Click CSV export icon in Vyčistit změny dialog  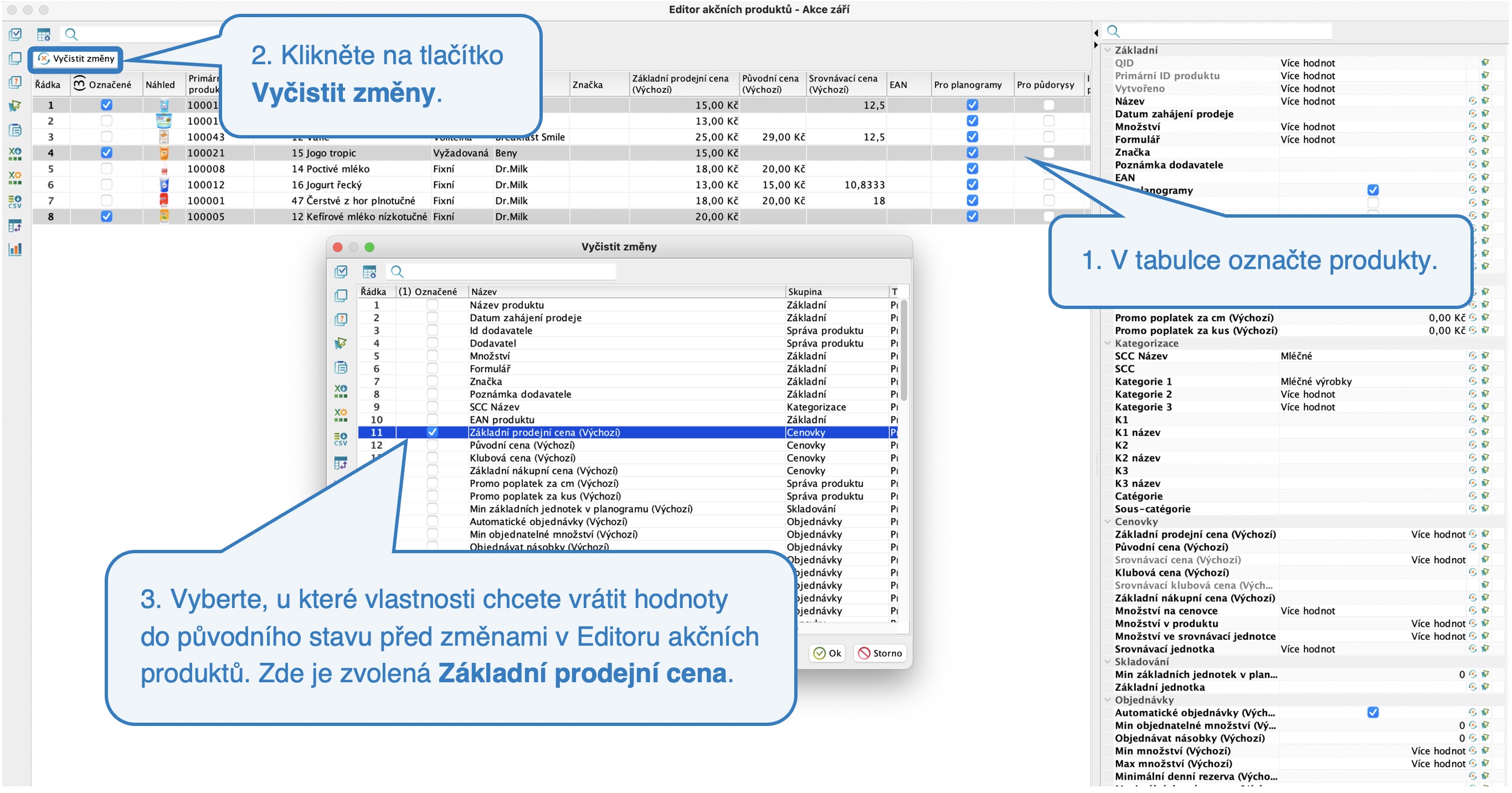point(341,439)
